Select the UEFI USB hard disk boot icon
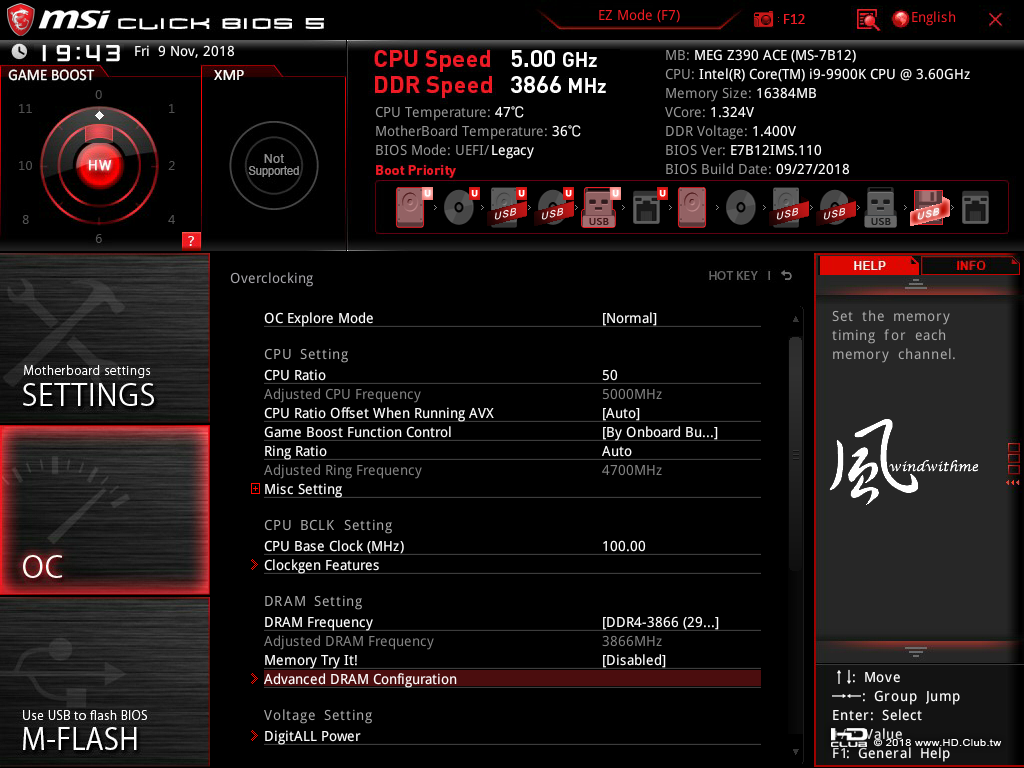 (507, 208)
